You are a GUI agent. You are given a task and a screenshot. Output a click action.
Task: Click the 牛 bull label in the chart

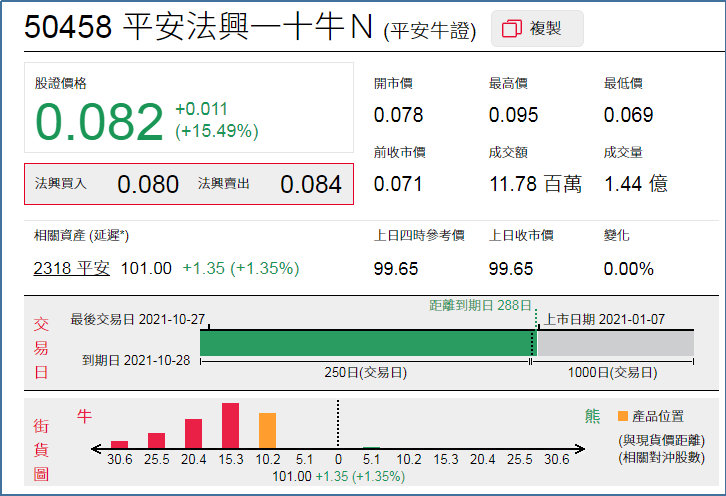[84, 416]
